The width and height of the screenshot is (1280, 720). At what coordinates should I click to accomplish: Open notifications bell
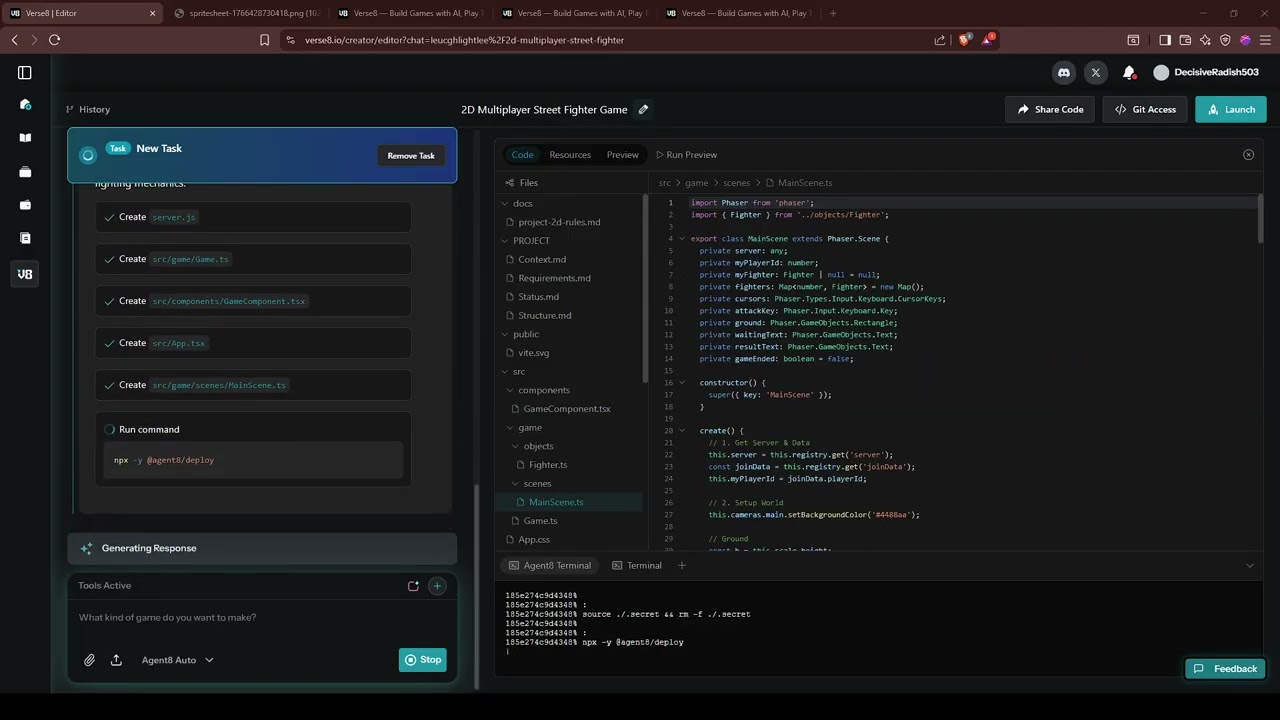1129,72
